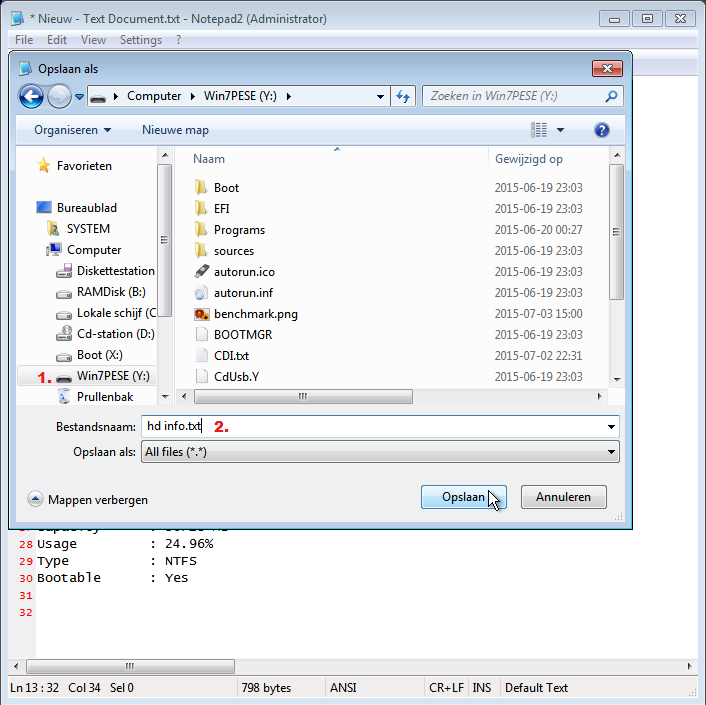Select BOOTMGR file icon
The height and width of the screenshot is (705, 706).
(202, 334)
